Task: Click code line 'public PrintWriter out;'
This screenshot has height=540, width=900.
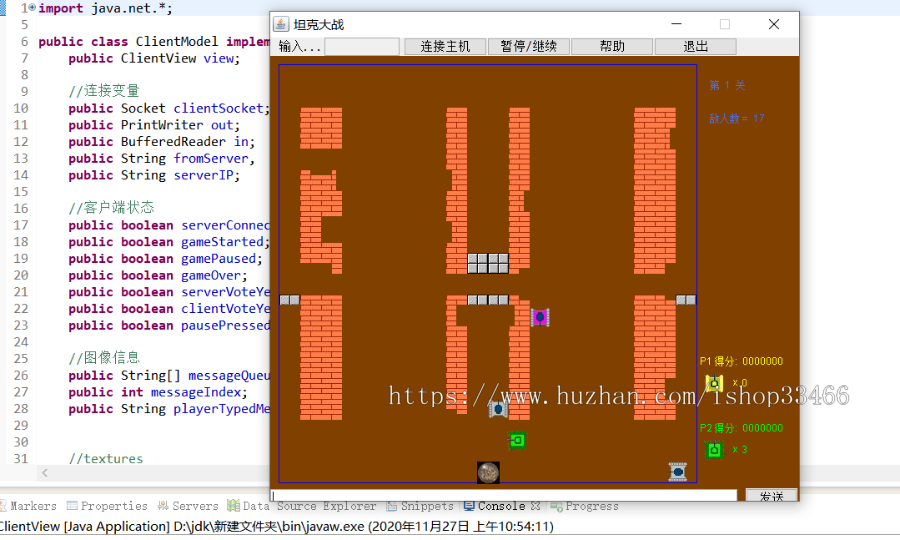Action: click(154, 125)
